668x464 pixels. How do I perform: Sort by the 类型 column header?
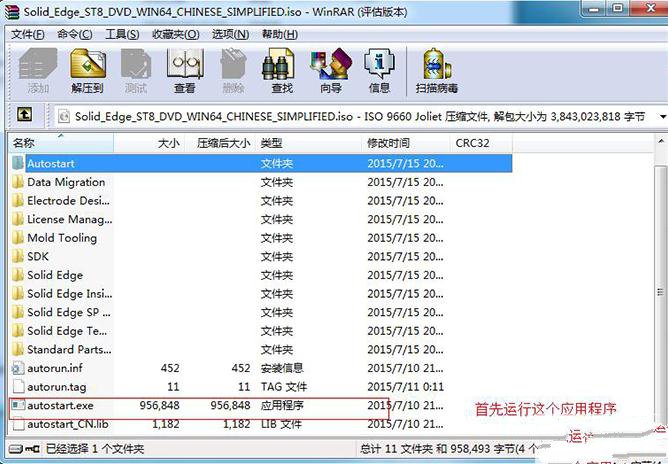[308, 143]
